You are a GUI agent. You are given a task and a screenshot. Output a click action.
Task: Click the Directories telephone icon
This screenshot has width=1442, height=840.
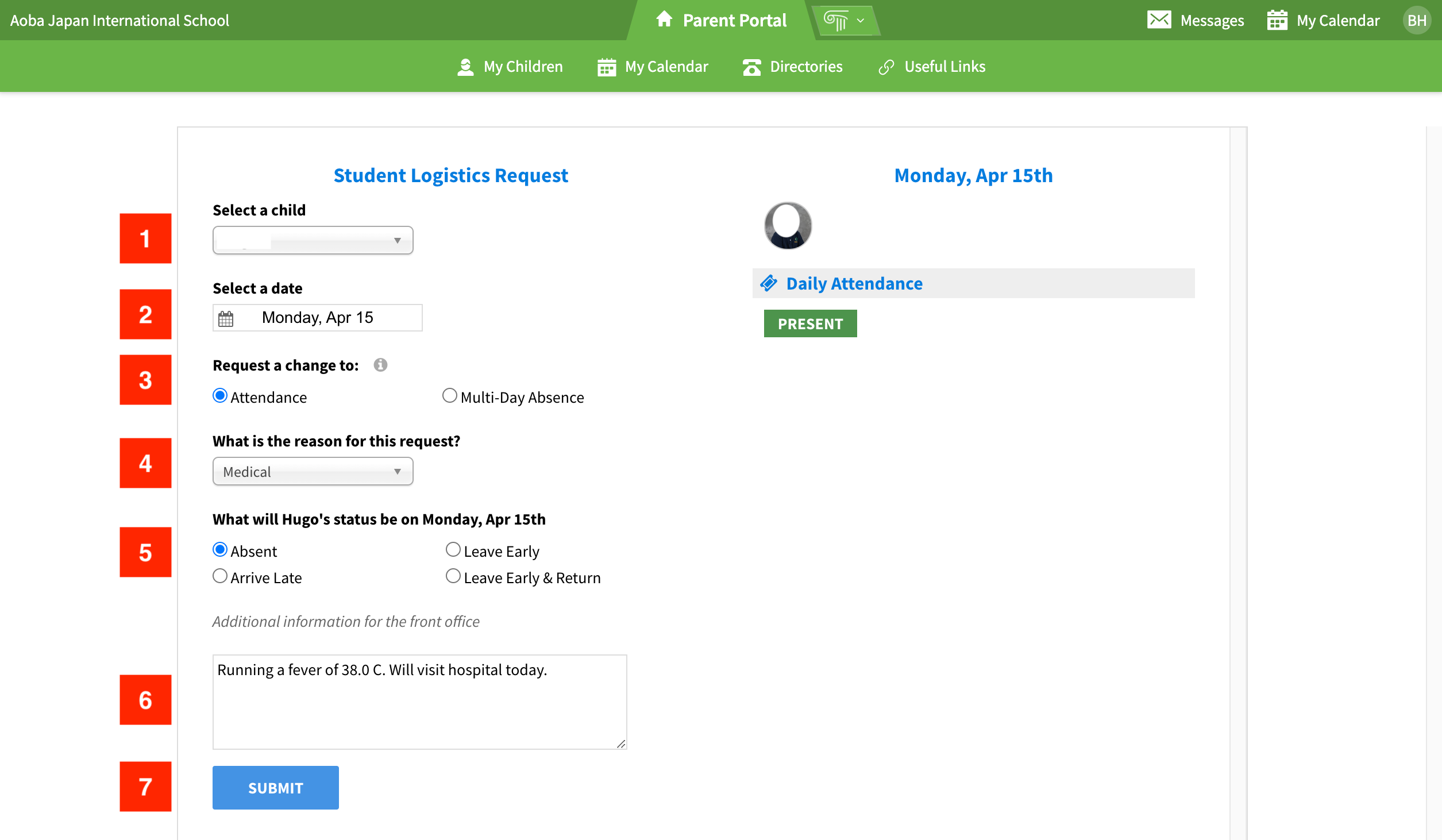coord(751,67)
